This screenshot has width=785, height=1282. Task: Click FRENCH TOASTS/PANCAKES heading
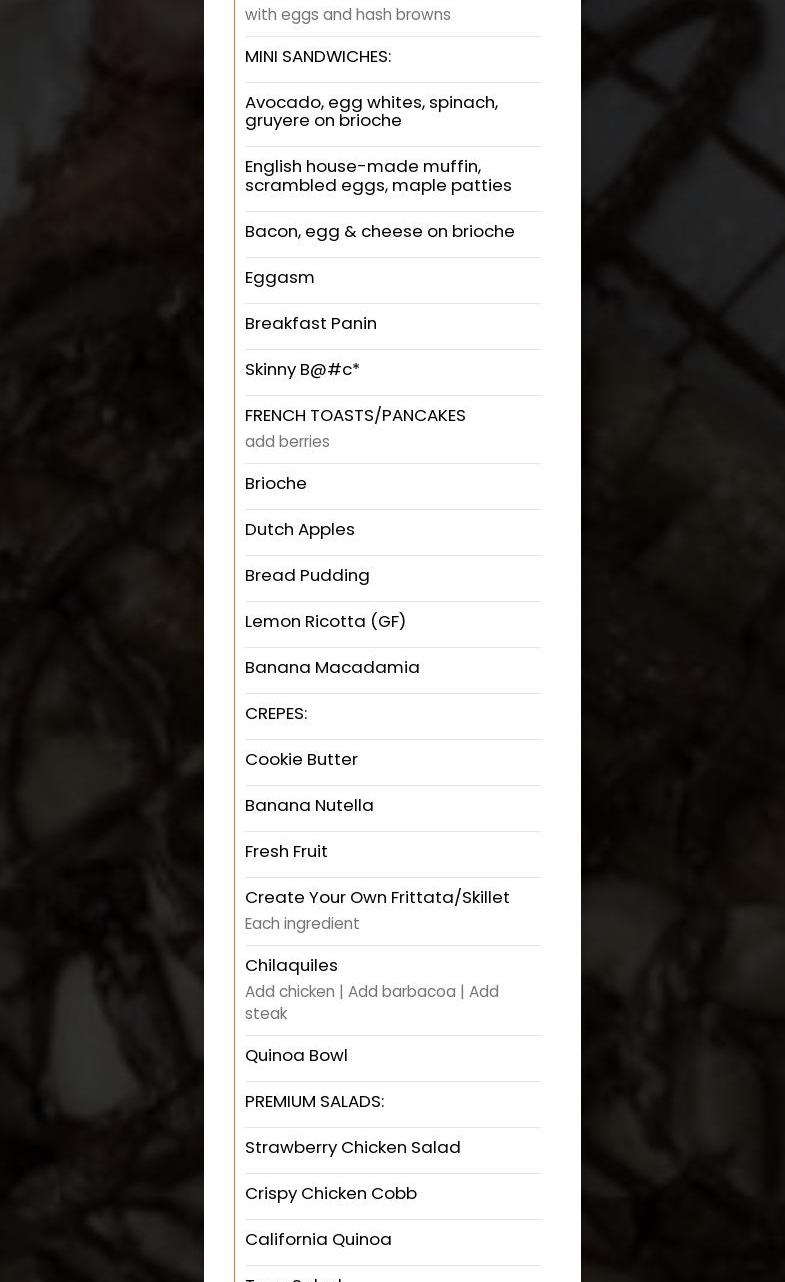coord(355,416)
